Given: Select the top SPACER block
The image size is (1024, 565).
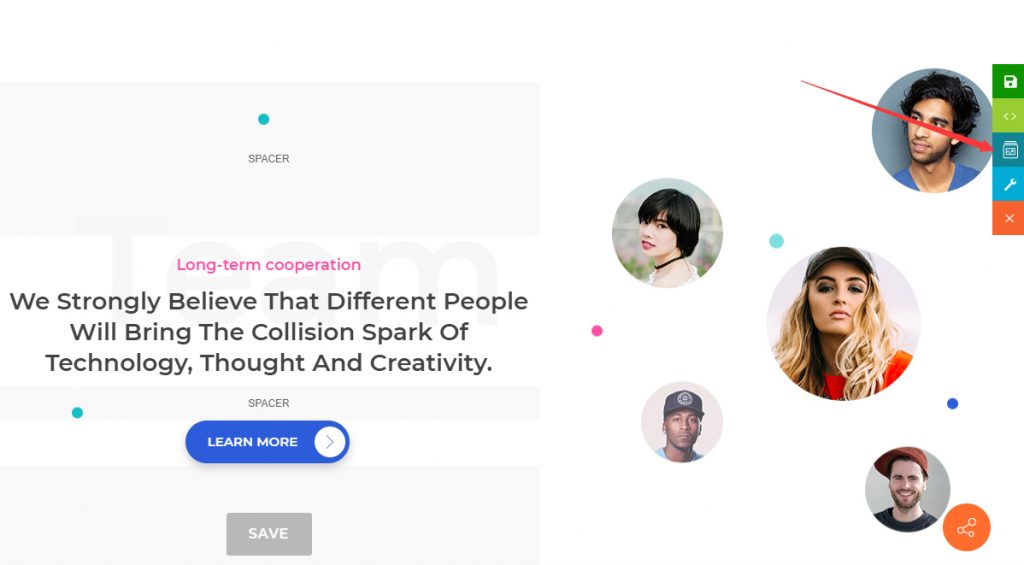Looking at the screenshot, I should tap(268, 158).
